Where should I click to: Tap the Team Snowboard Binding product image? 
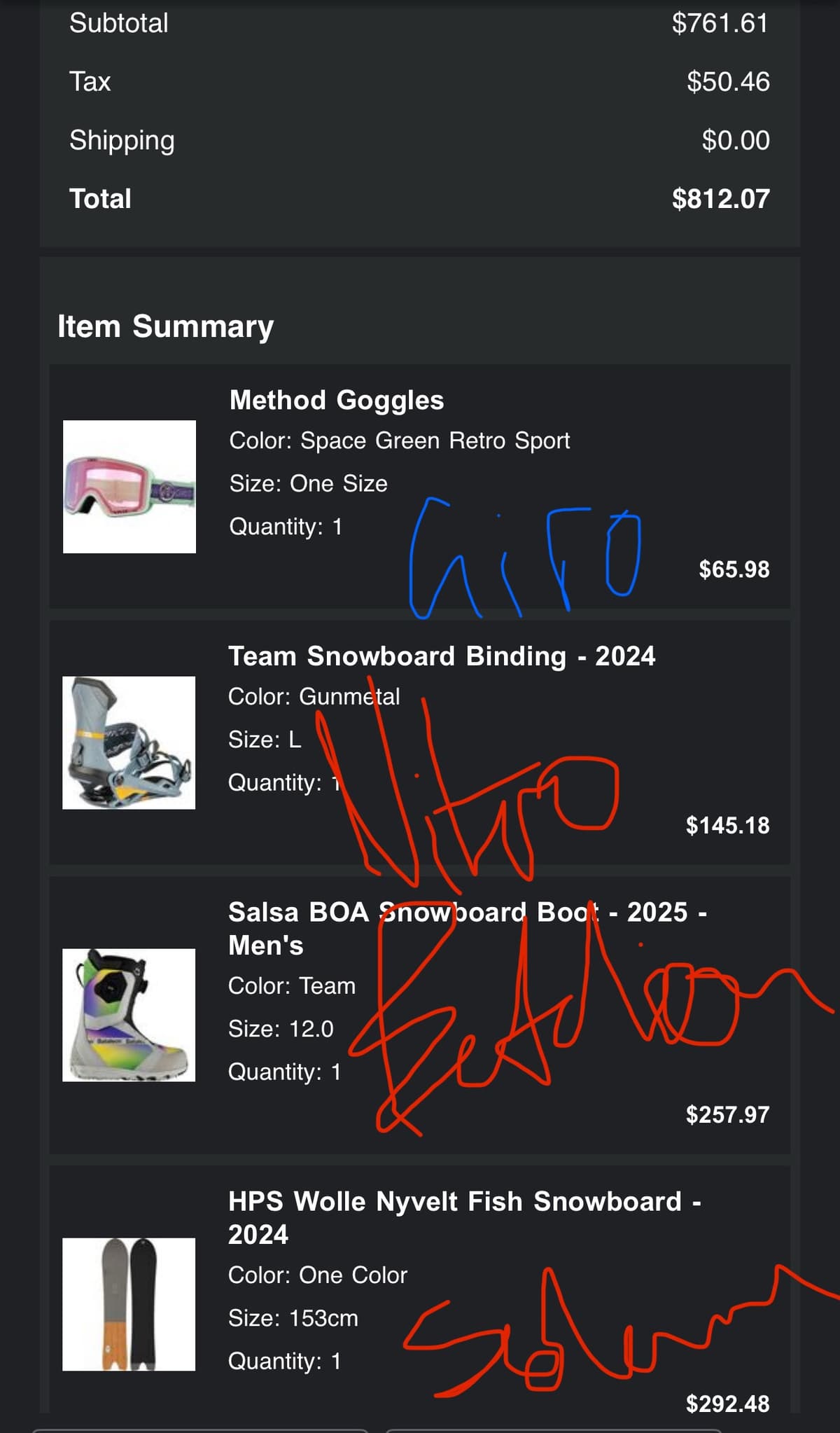[129, 742]
